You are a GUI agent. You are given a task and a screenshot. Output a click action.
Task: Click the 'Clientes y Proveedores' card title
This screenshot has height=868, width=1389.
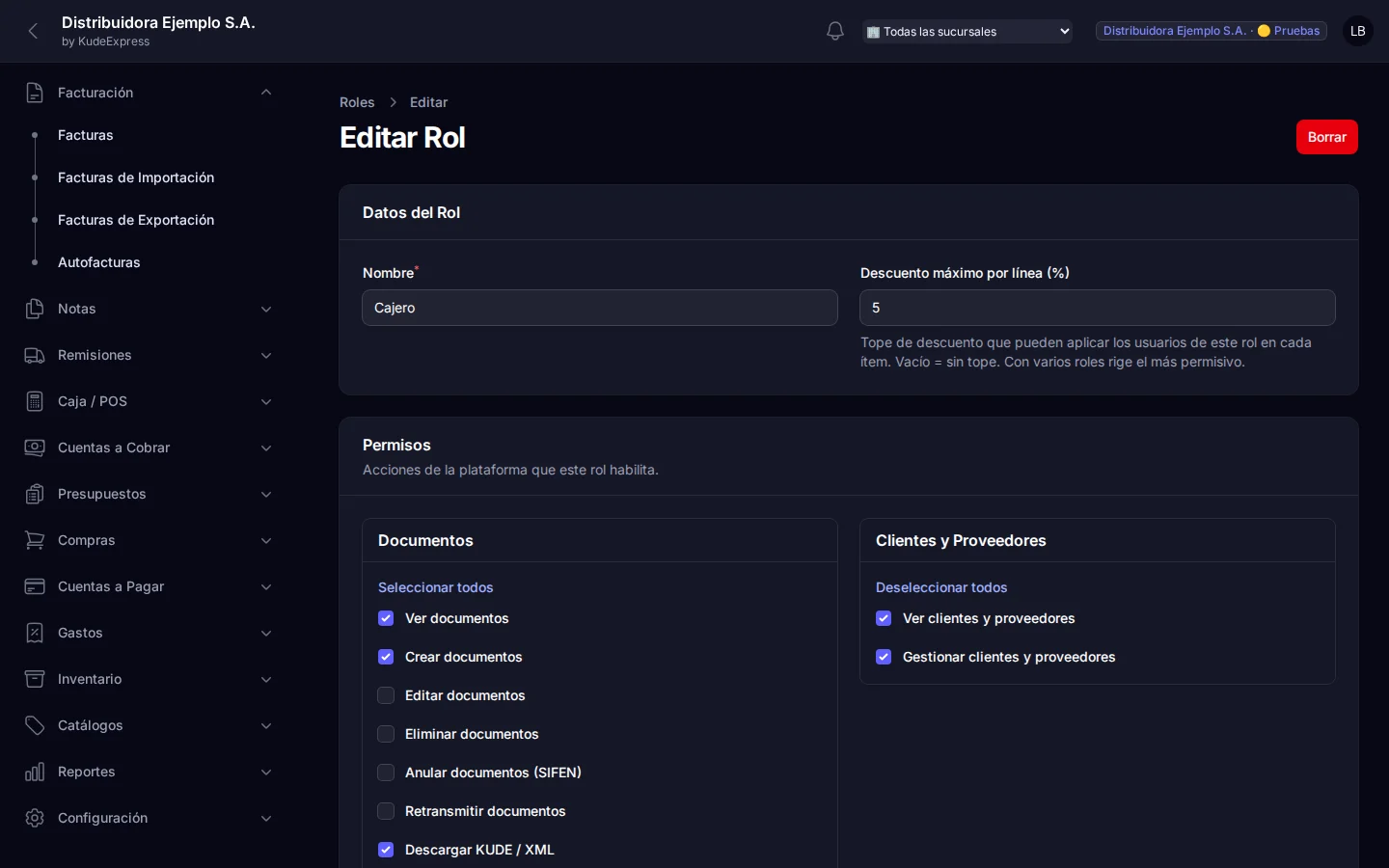961,540
